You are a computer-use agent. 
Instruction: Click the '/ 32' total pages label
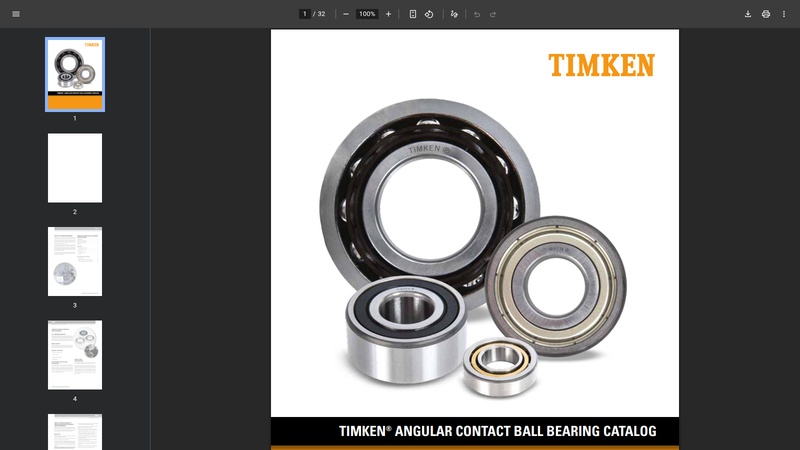click(x=319, y=14)
